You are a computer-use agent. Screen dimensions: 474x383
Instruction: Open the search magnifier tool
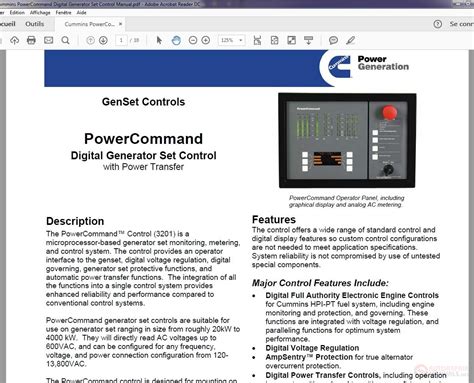65,40
